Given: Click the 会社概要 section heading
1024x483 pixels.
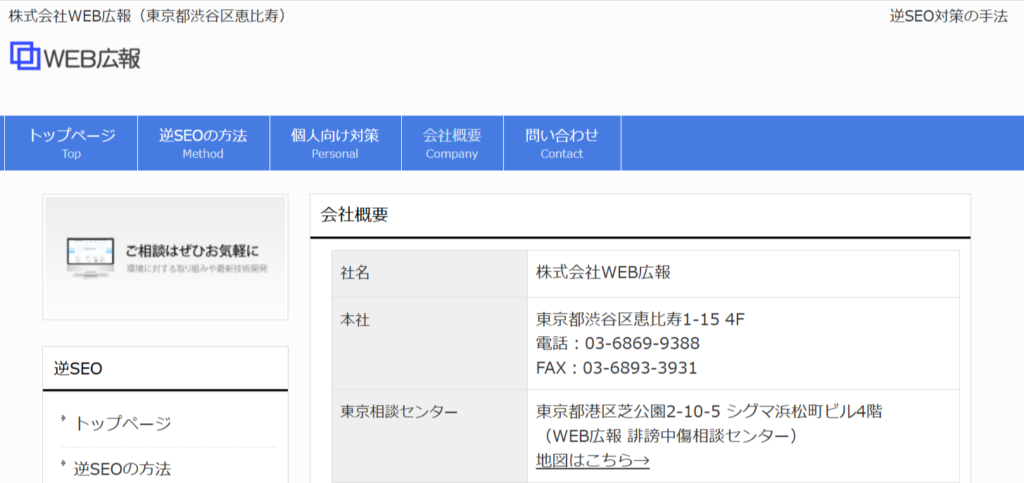Looking at the screenshot, I should 354,215.
